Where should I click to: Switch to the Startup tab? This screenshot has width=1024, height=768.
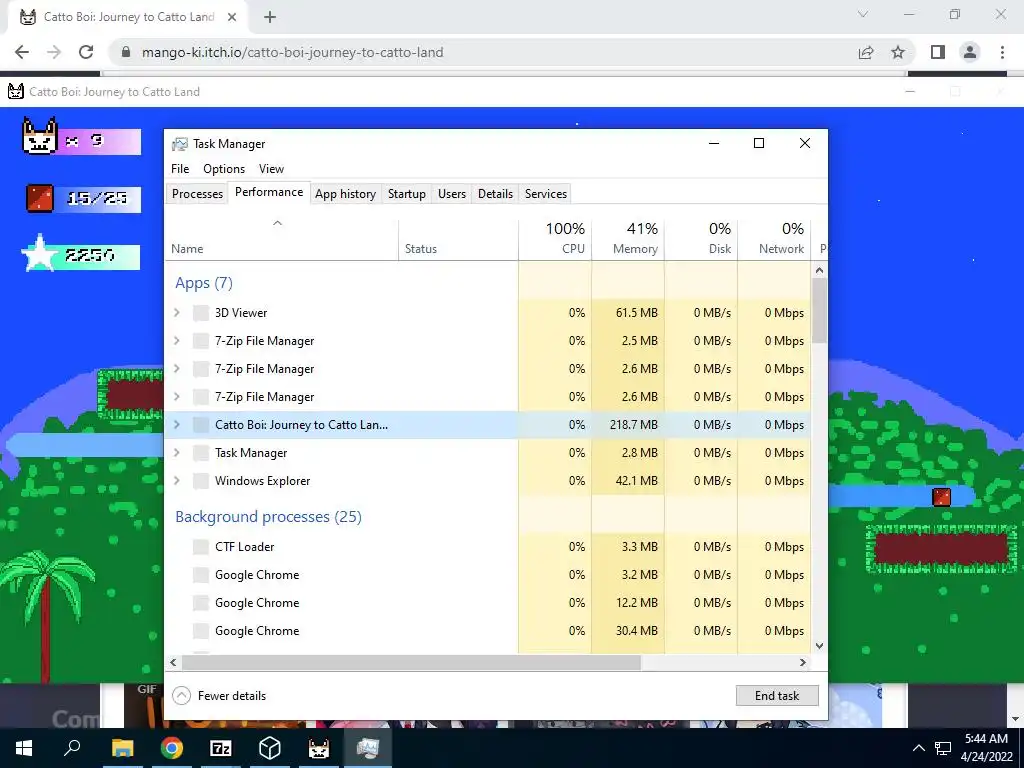point(407,193)
